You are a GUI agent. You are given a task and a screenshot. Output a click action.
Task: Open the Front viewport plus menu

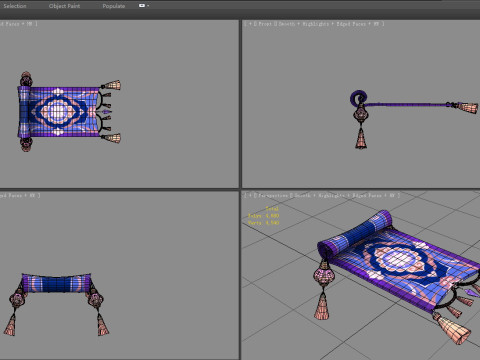pyautogui.click(x=250, y=24)
